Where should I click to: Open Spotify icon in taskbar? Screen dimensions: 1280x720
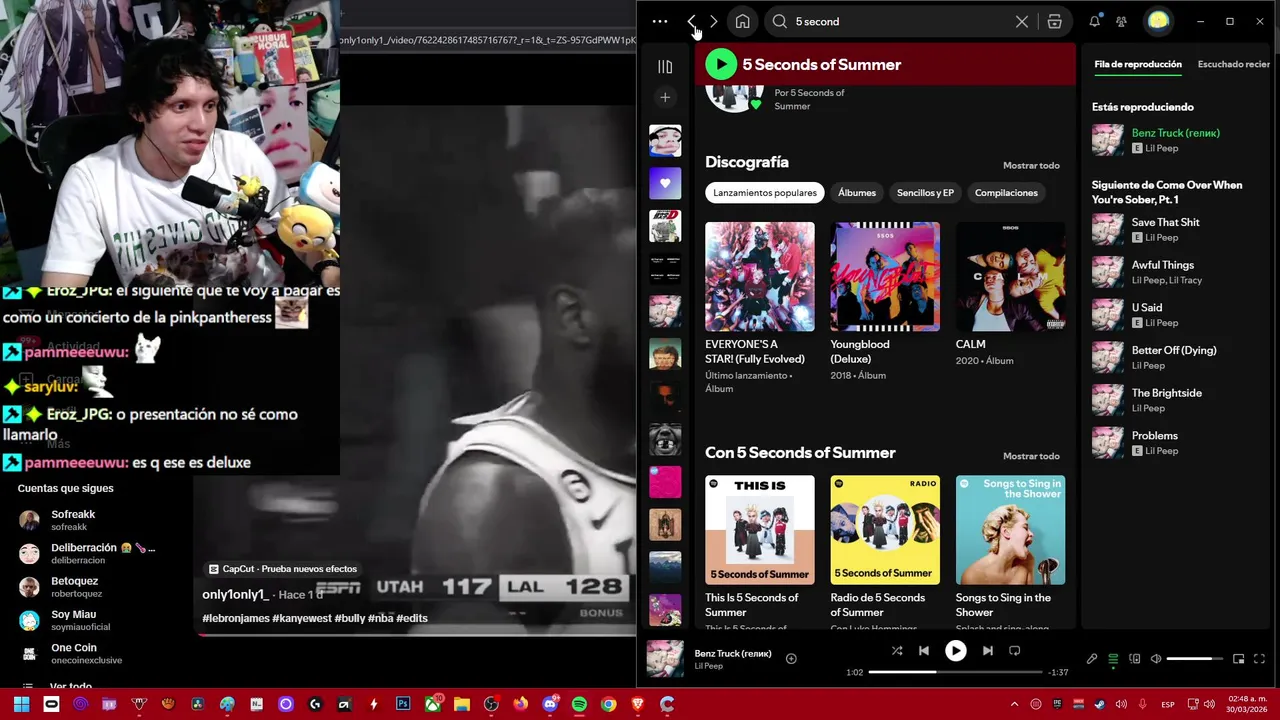pyautogui.click(x=579, y=705)
